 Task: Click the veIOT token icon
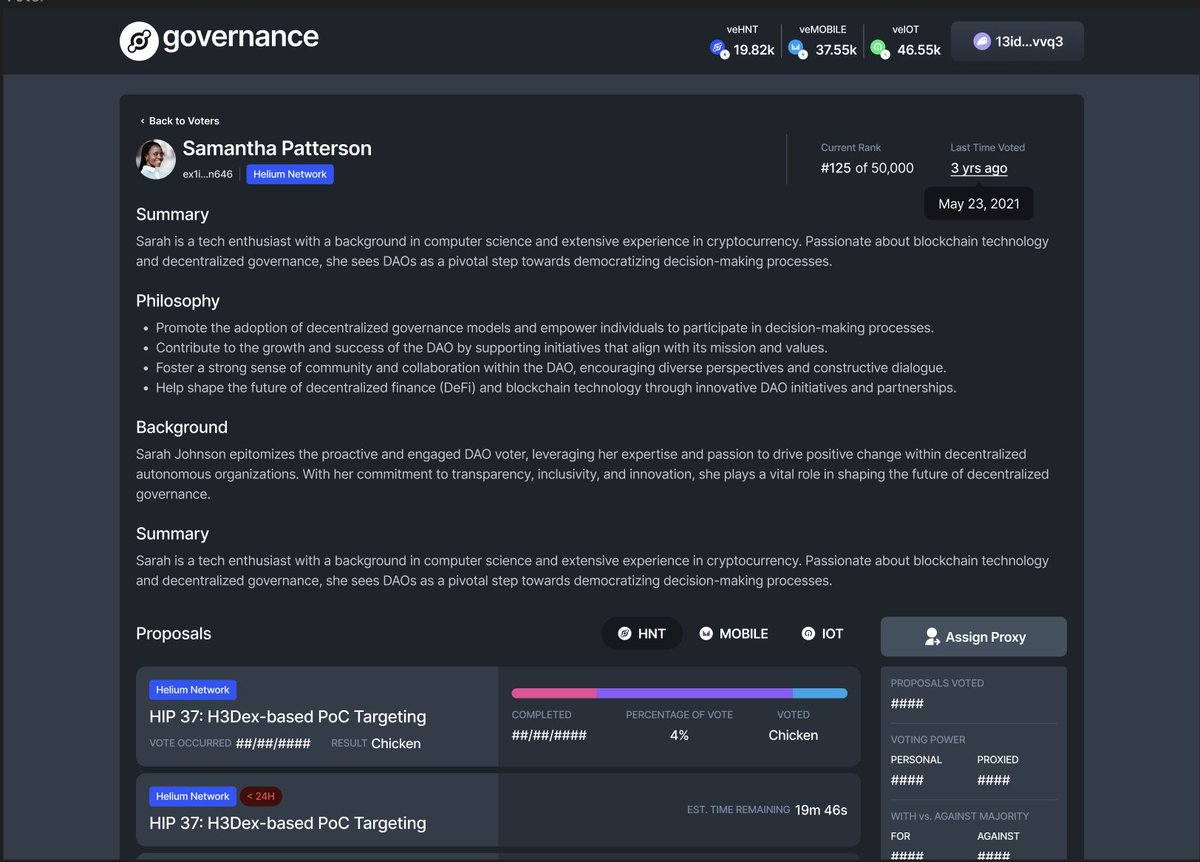click(878, 48)
